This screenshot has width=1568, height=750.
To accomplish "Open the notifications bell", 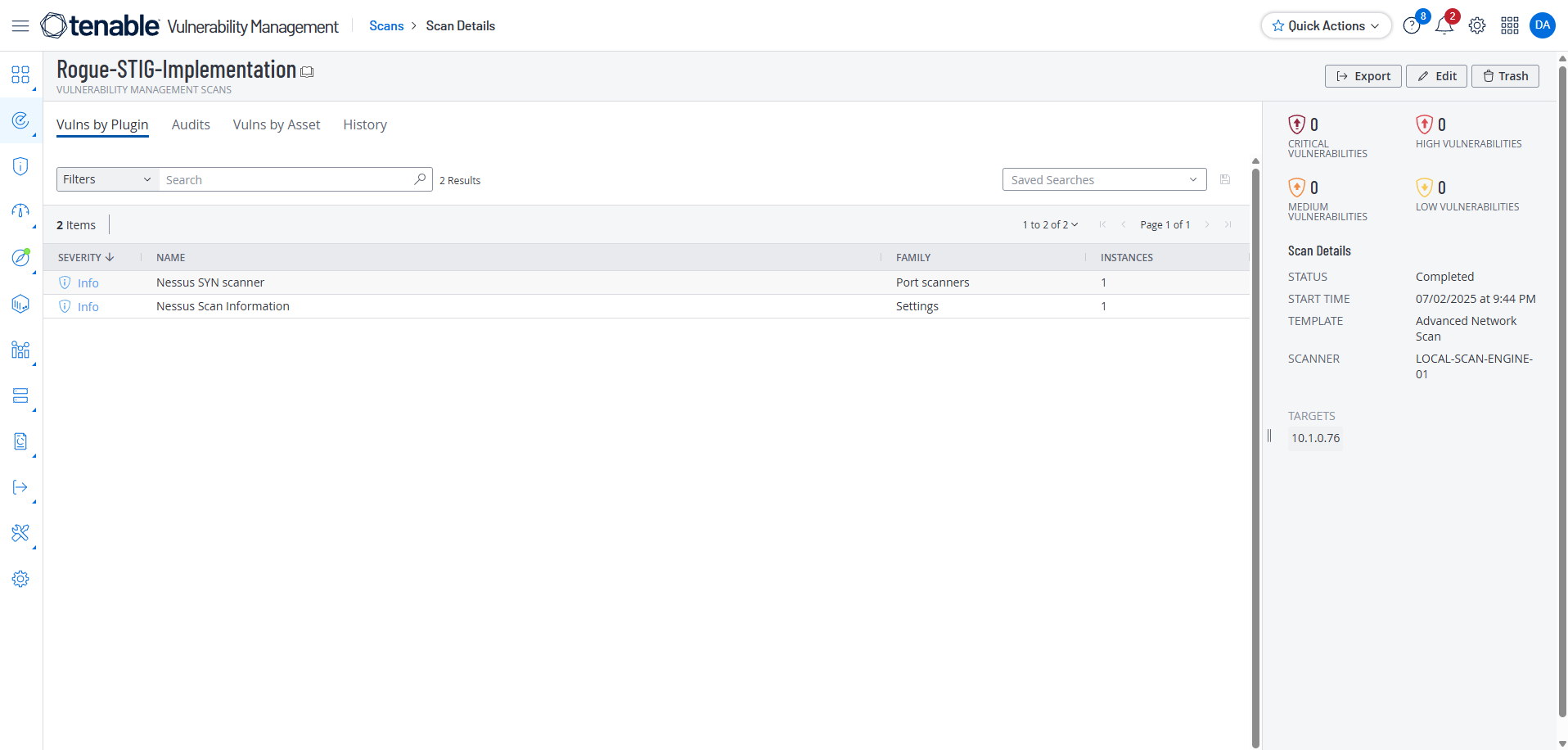I will [1444, 26].
